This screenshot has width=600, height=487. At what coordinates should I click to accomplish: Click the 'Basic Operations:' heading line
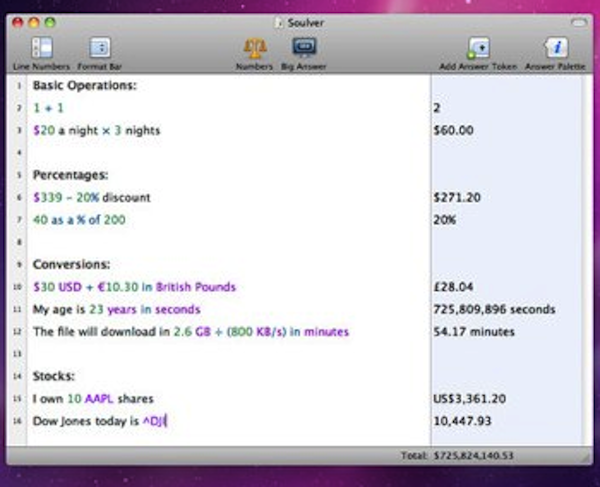coord(85,85)
